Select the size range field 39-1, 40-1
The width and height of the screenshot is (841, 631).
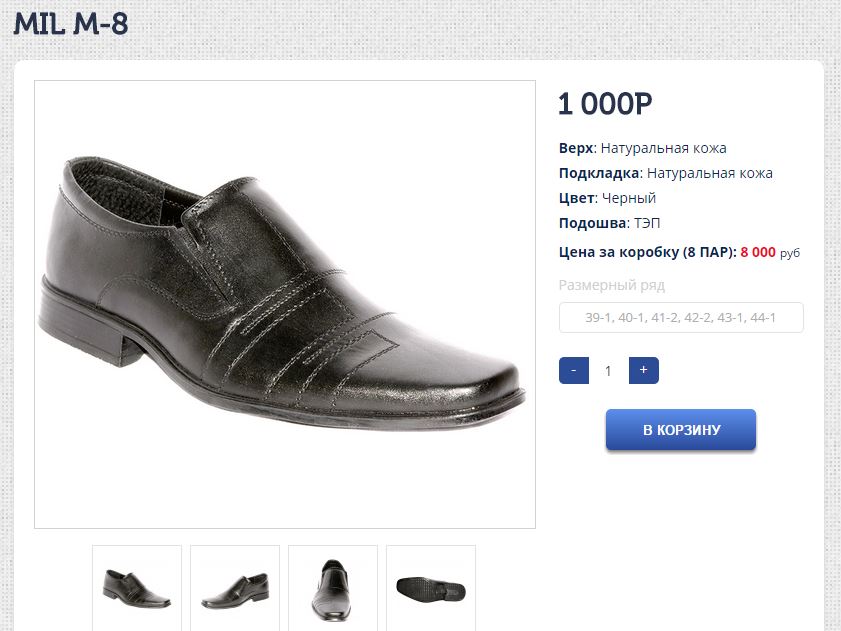[681, 318]
